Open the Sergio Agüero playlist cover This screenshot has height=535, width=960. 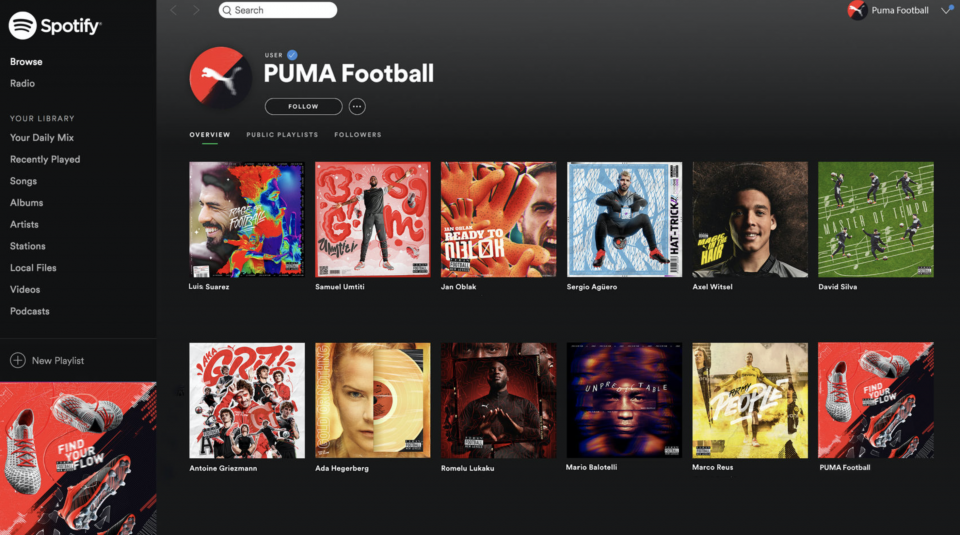(x=624, y=219)
